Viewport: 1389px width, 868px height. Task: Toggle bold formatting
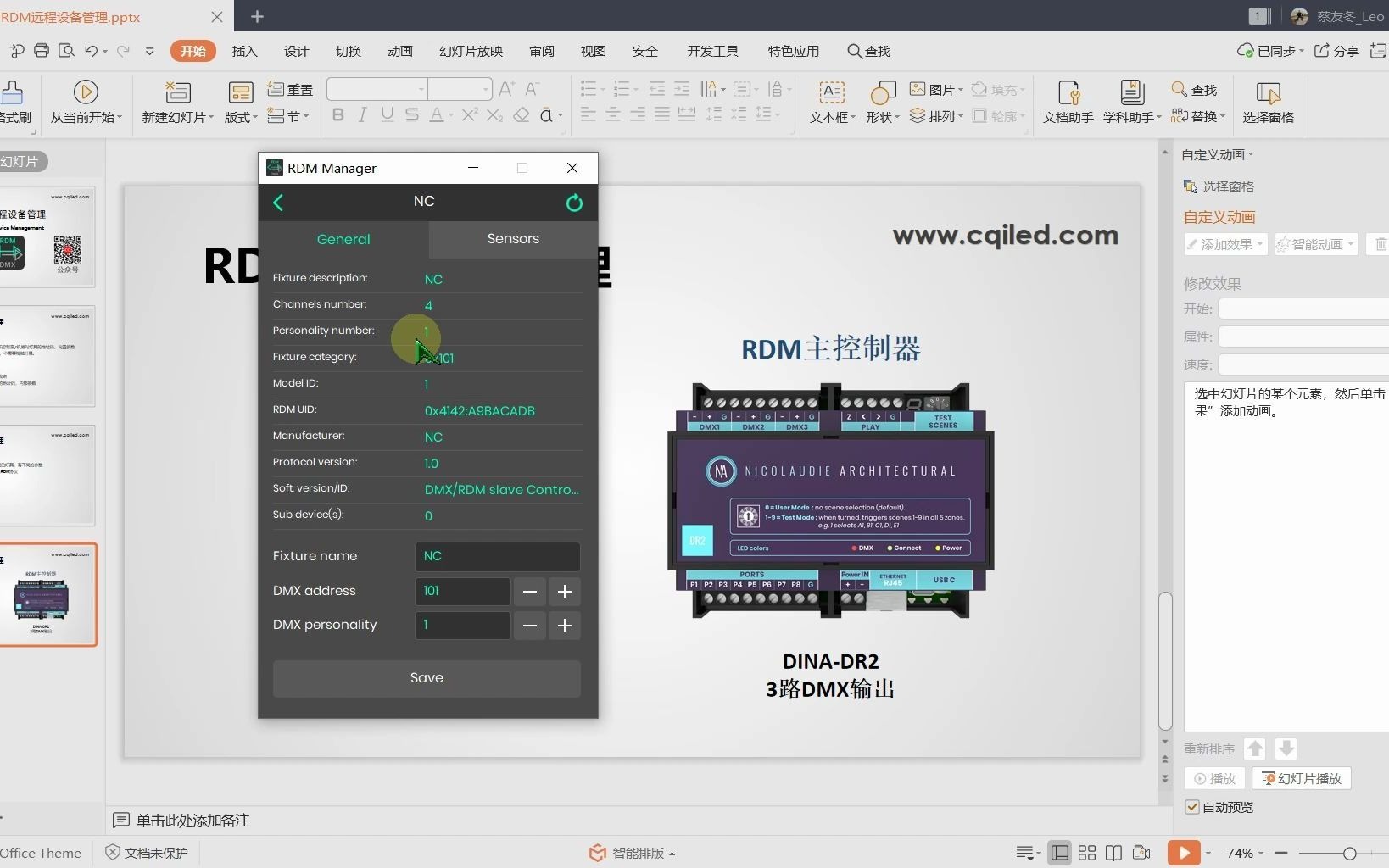click(x=337, y=114)
